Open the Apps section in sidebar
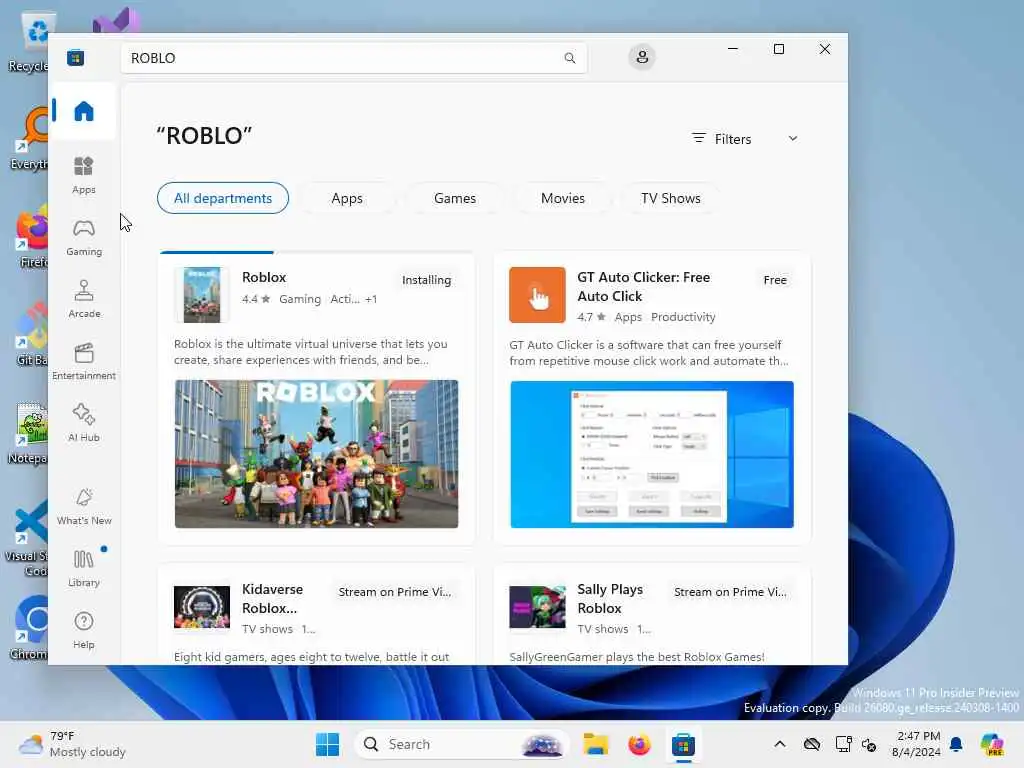This screenshot has width=1024, height=768. [84, 175]
